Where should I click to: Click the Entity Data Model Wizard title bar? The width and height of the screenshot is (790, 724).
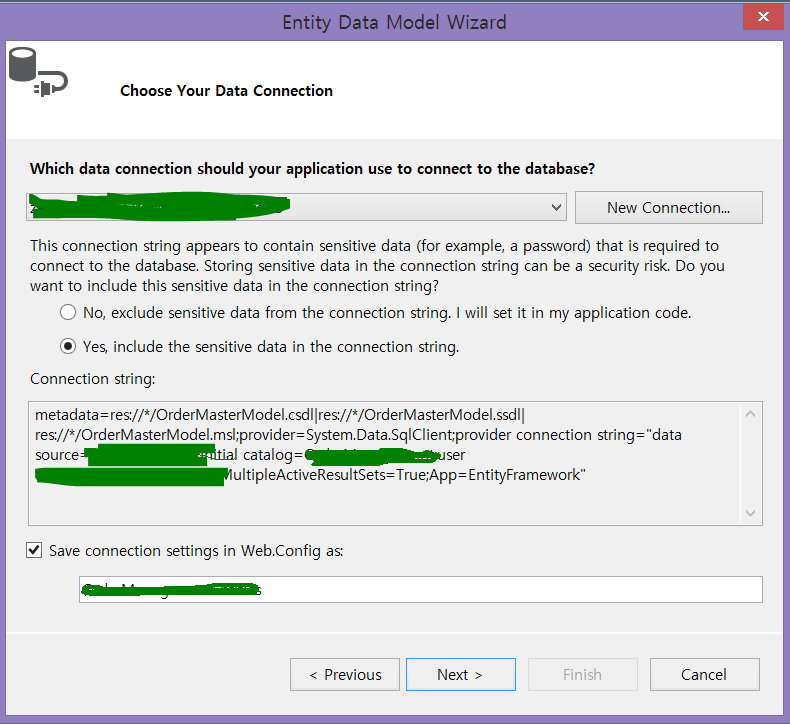pos(394,21)
